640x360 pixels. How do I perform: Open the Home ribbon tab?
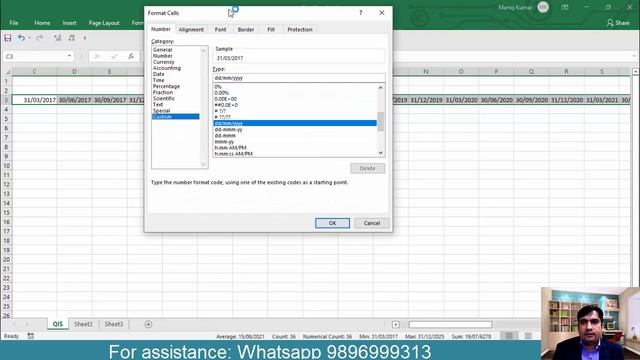click(42, 23)
